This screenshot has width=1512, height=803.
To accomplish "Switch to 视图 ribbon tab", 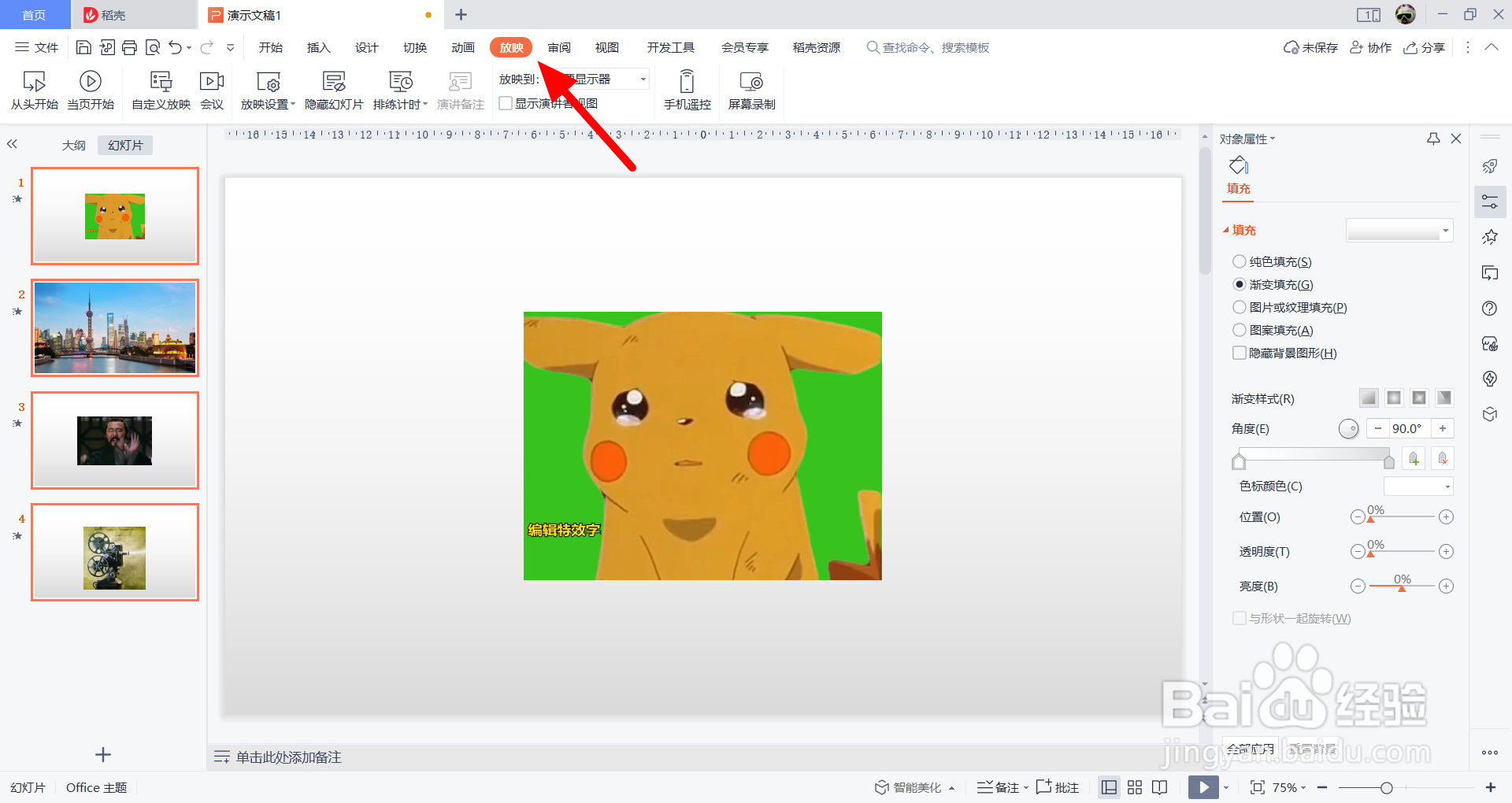I will [x=607, y=47].
